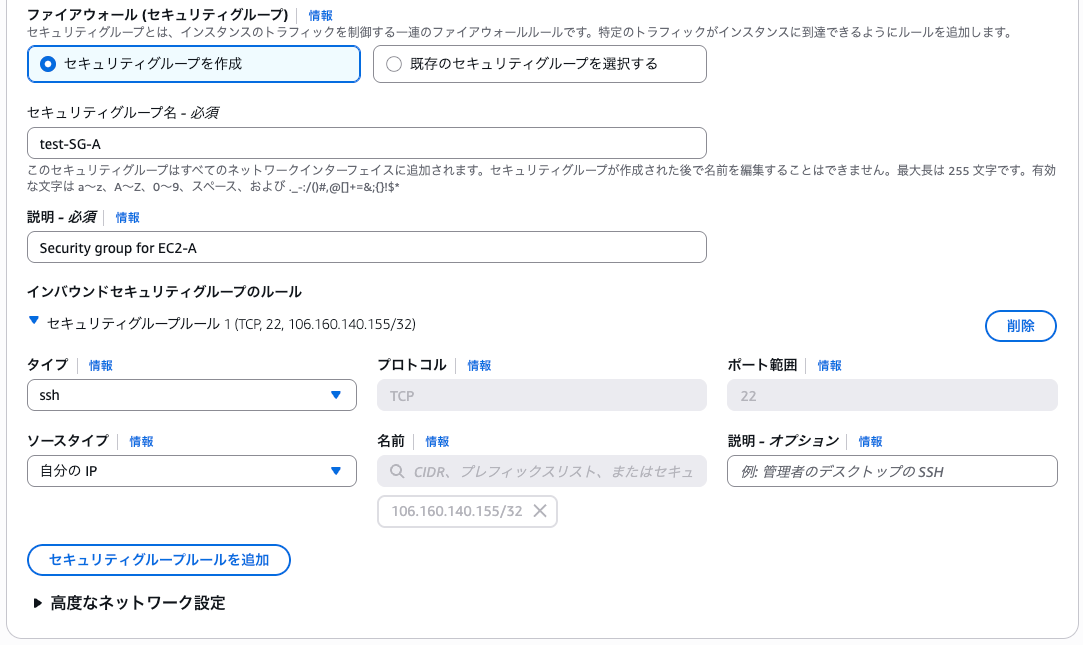Click the インバウンドセキュリティグループのルール heading text

[x=164, y=291]
